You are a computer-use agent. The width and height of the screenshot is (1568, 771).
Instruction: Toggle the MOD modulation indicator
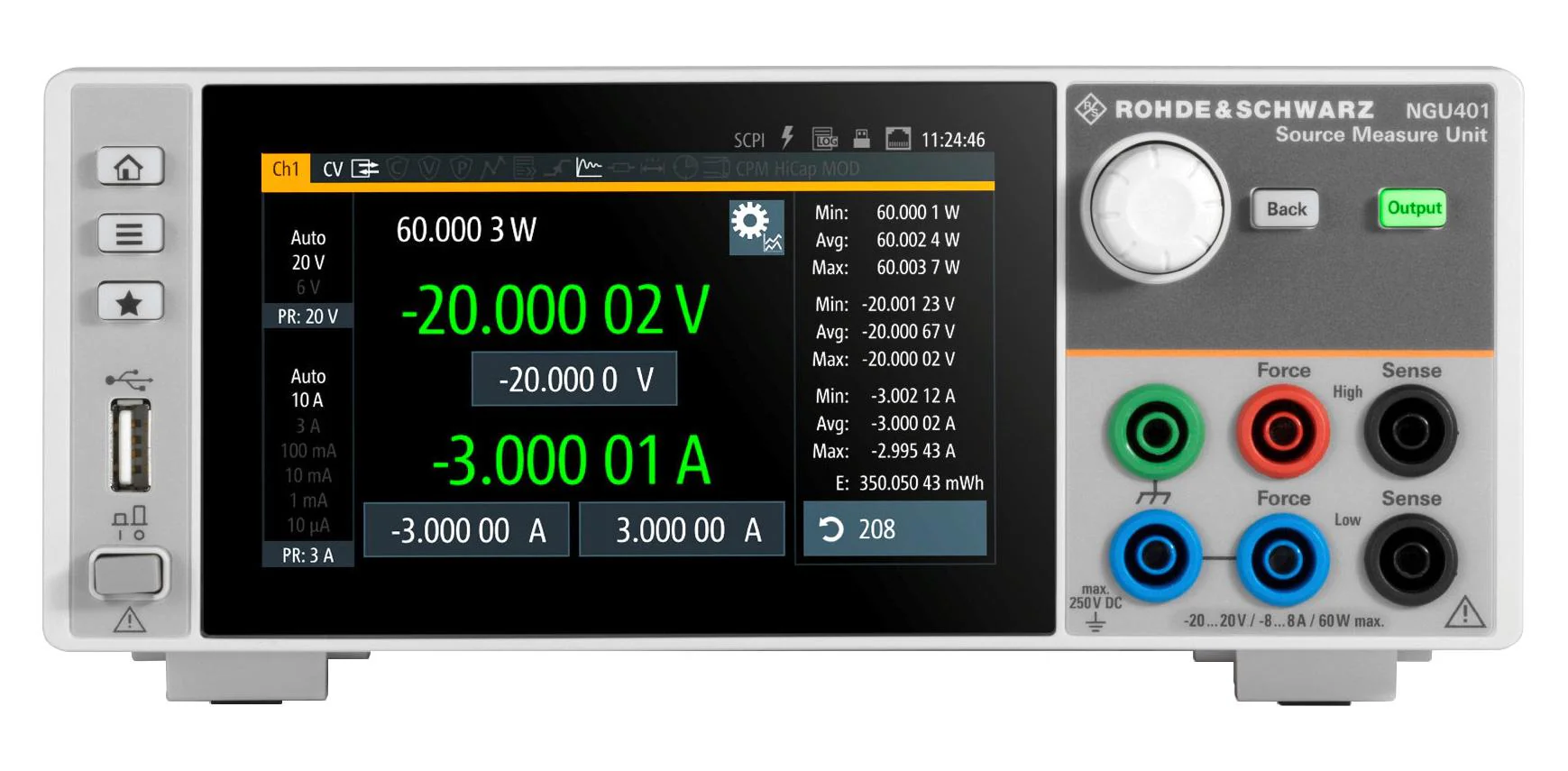[839, 169]
